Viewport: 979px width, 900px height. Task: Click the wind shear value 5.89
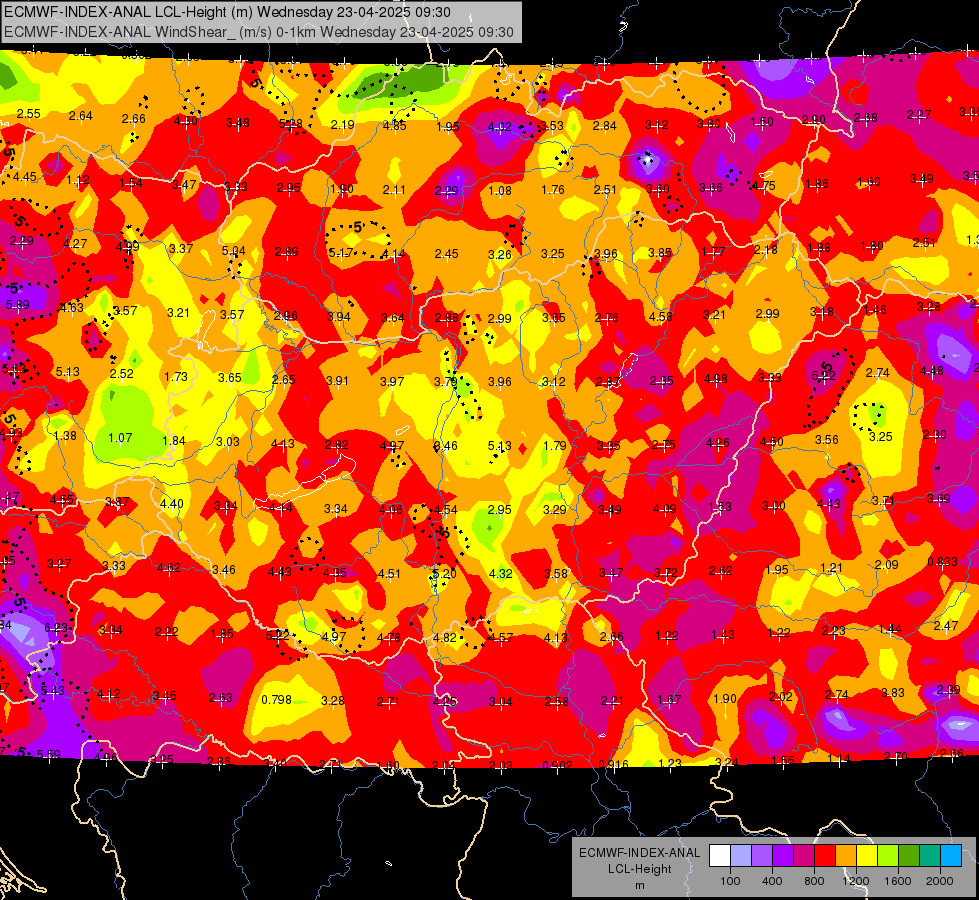click(17, 305)
